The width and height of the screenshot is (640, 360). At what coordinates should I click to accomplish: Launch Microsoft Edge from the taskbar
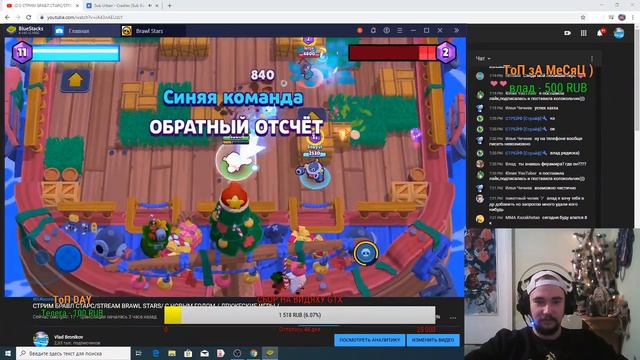point(156,353)
